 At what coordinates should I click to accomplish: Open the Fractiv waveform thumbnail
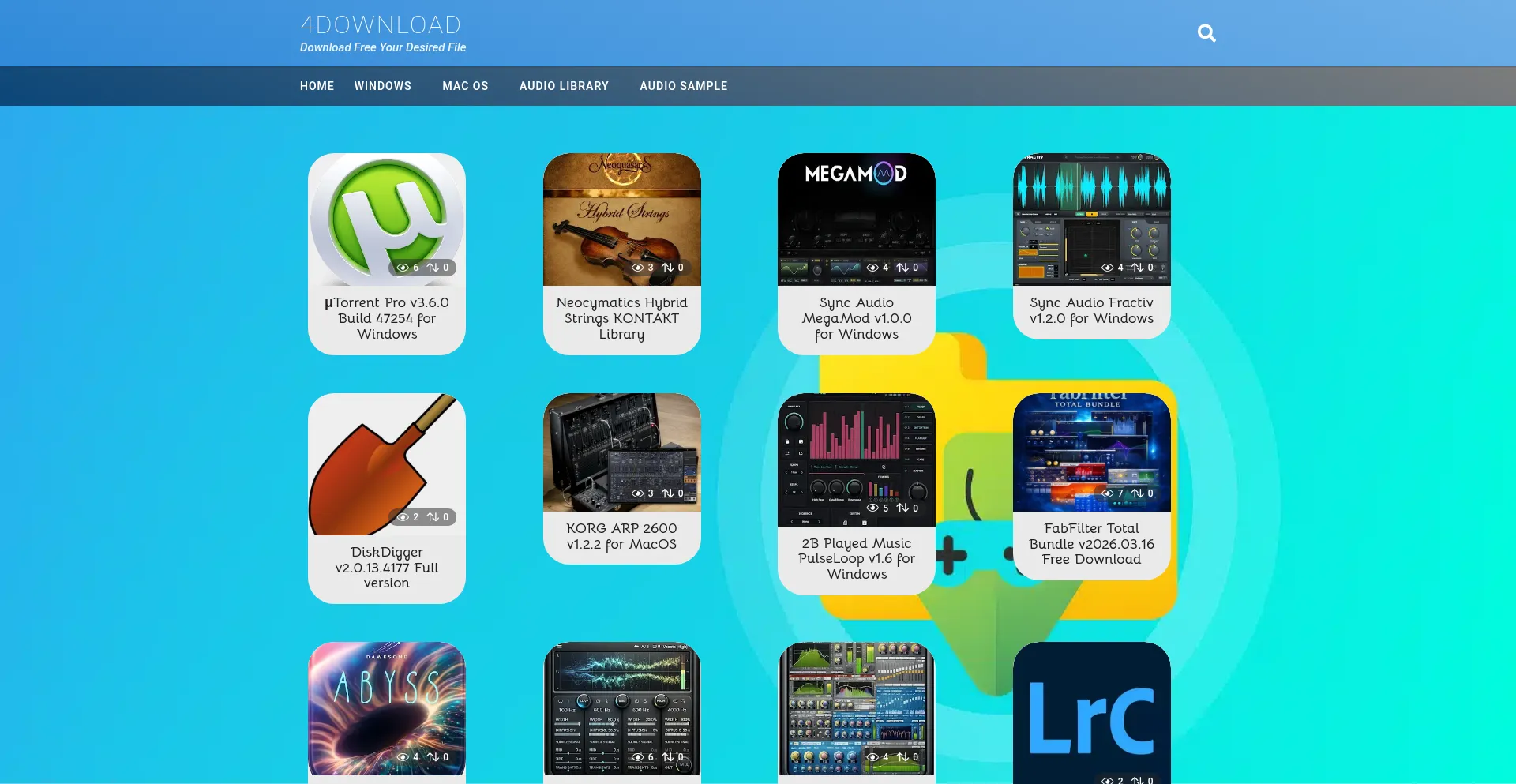[x=1092, y=219]
